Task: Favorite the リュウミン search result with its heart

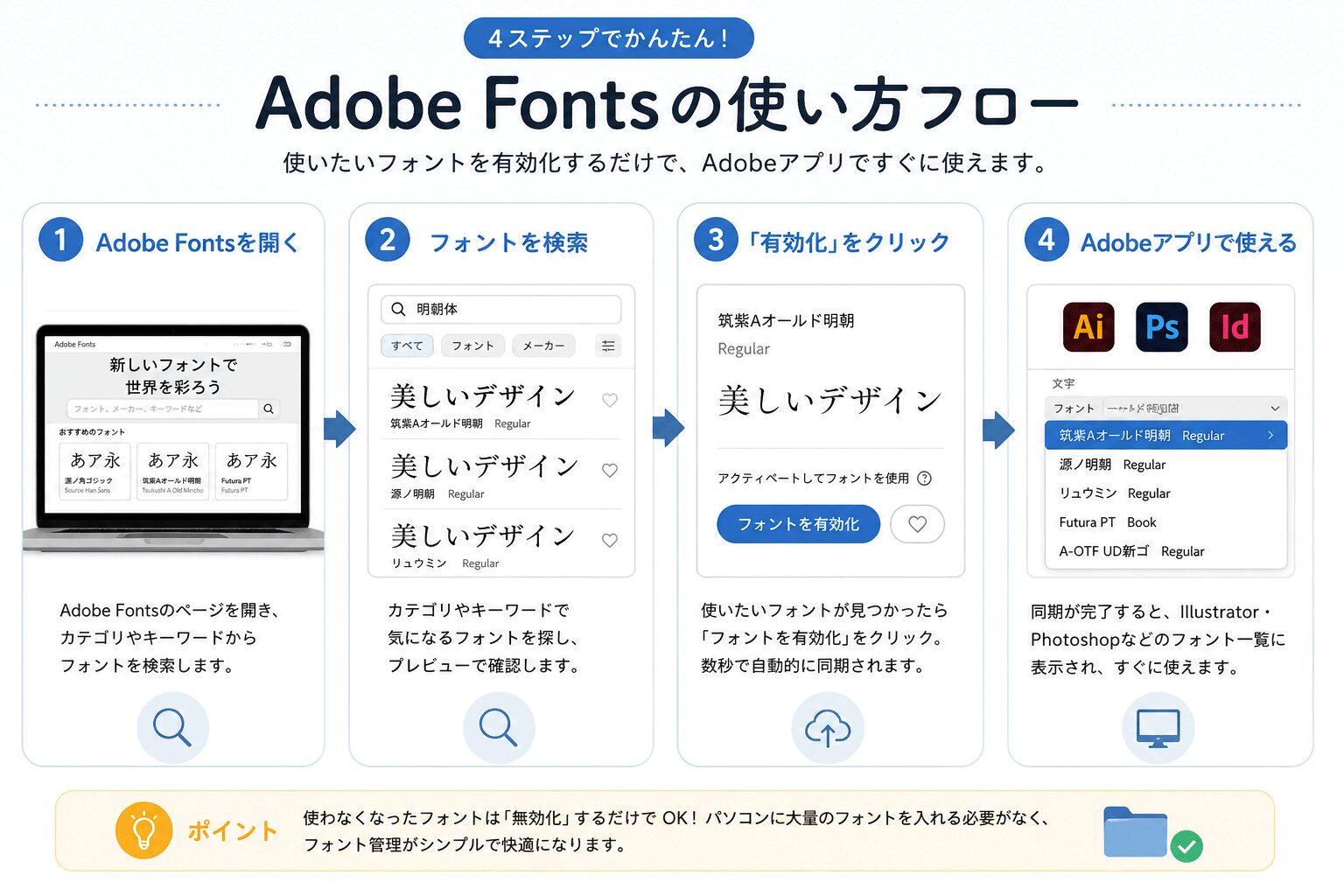Action: point(610,540)
